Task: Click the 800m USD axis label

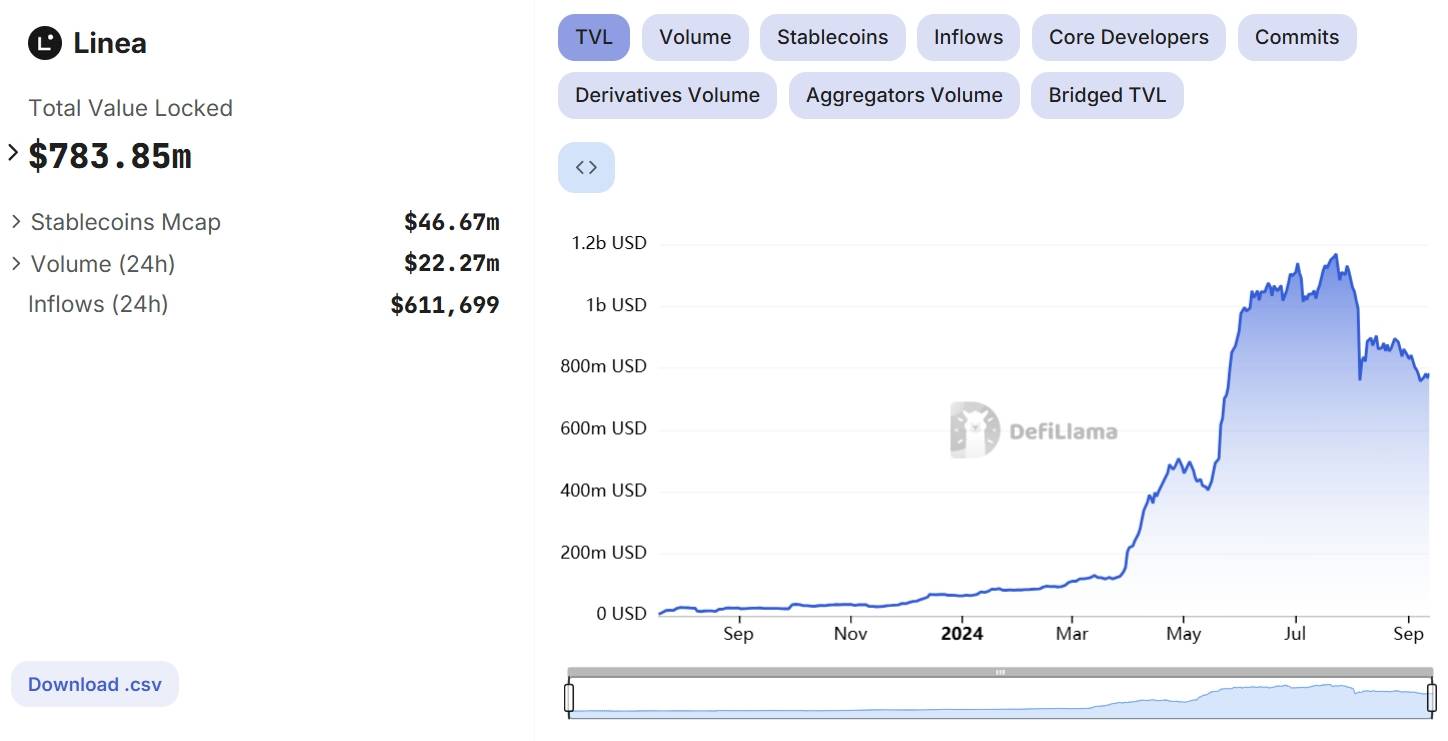Action: click(603, 367)
